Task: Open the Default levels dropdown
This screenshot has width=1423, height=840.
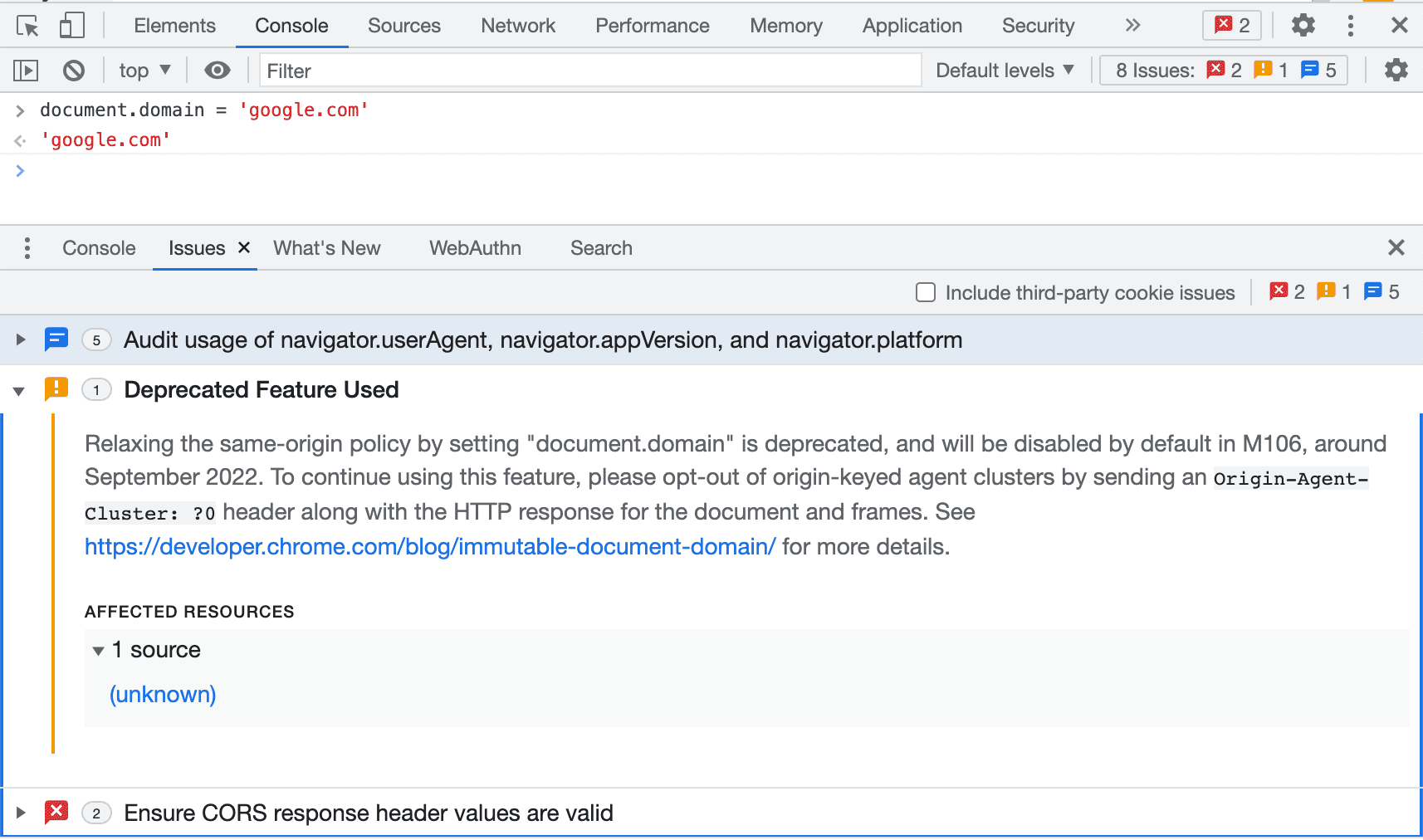Action: tap(1005, 71)
